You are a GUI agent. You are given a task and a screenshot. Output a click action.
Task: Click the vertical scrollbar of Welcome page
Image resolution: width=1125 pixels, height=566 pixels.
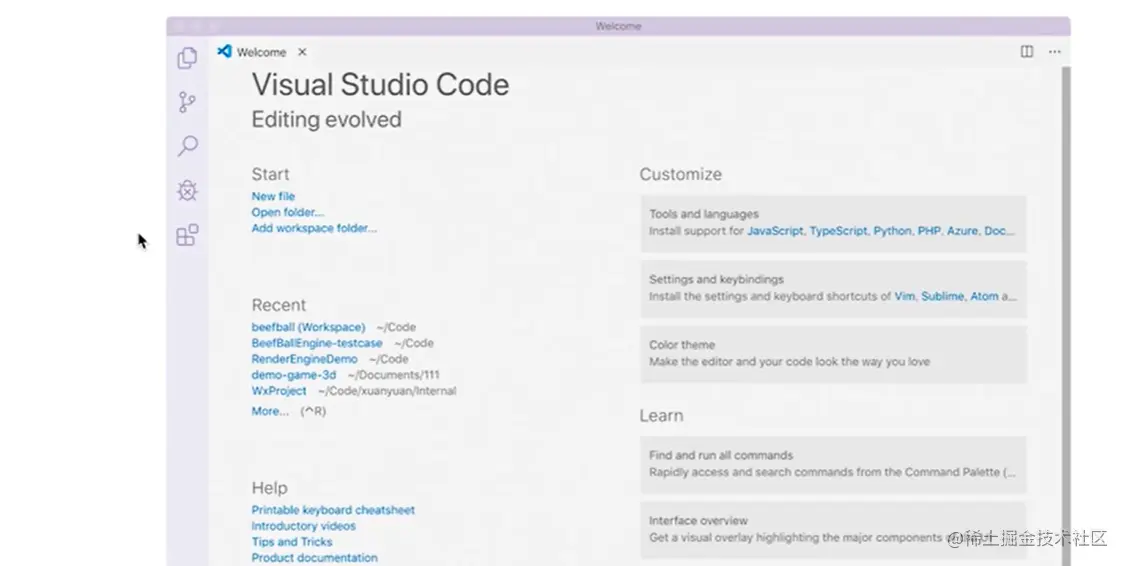click(1065, 316)
